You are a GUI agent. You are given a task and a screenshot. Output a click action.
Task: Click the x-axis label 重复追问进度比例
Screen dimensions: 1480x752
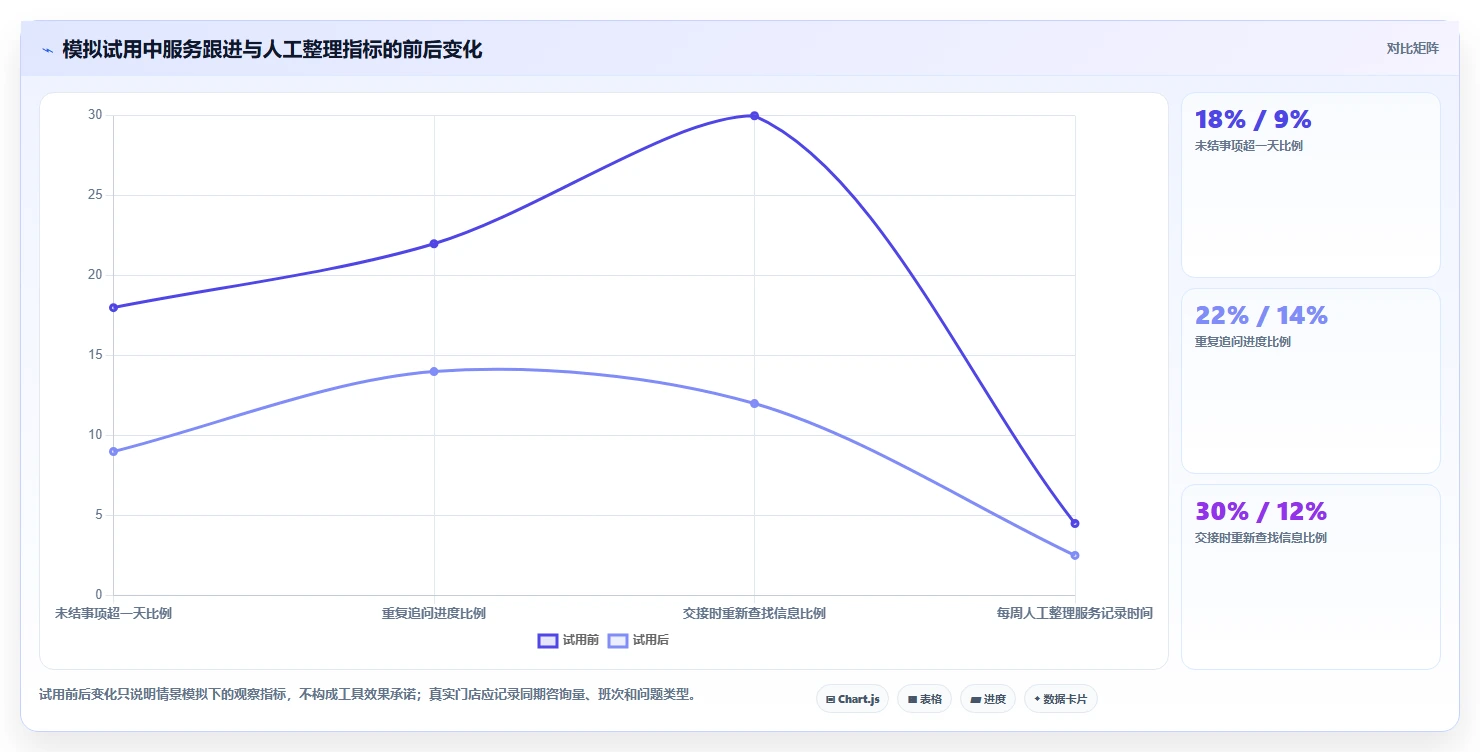pos(434,613)
